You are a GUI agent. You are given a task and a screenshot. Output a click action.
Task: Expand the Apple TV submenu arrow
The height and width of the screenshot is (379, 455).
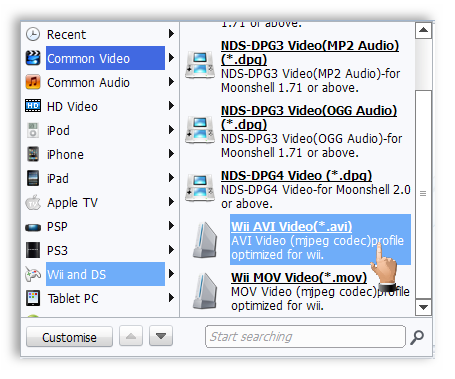point(171,202)
